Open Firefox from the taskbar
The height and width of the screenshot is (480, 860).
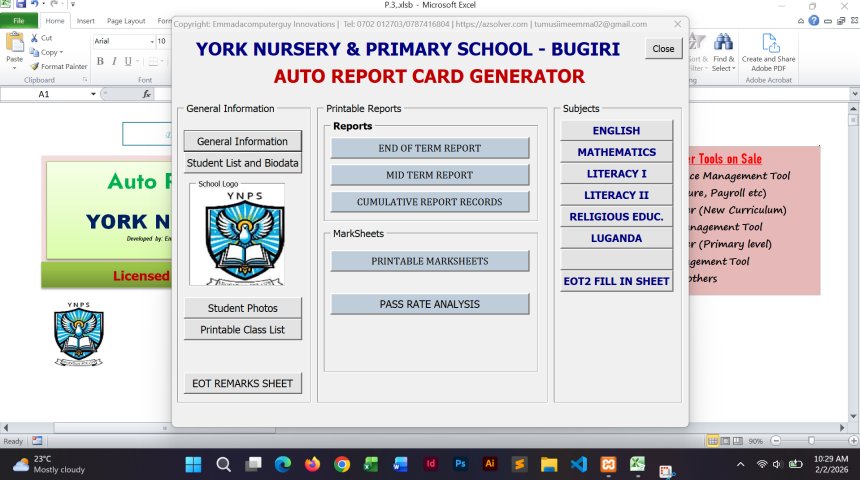(312, 464)
